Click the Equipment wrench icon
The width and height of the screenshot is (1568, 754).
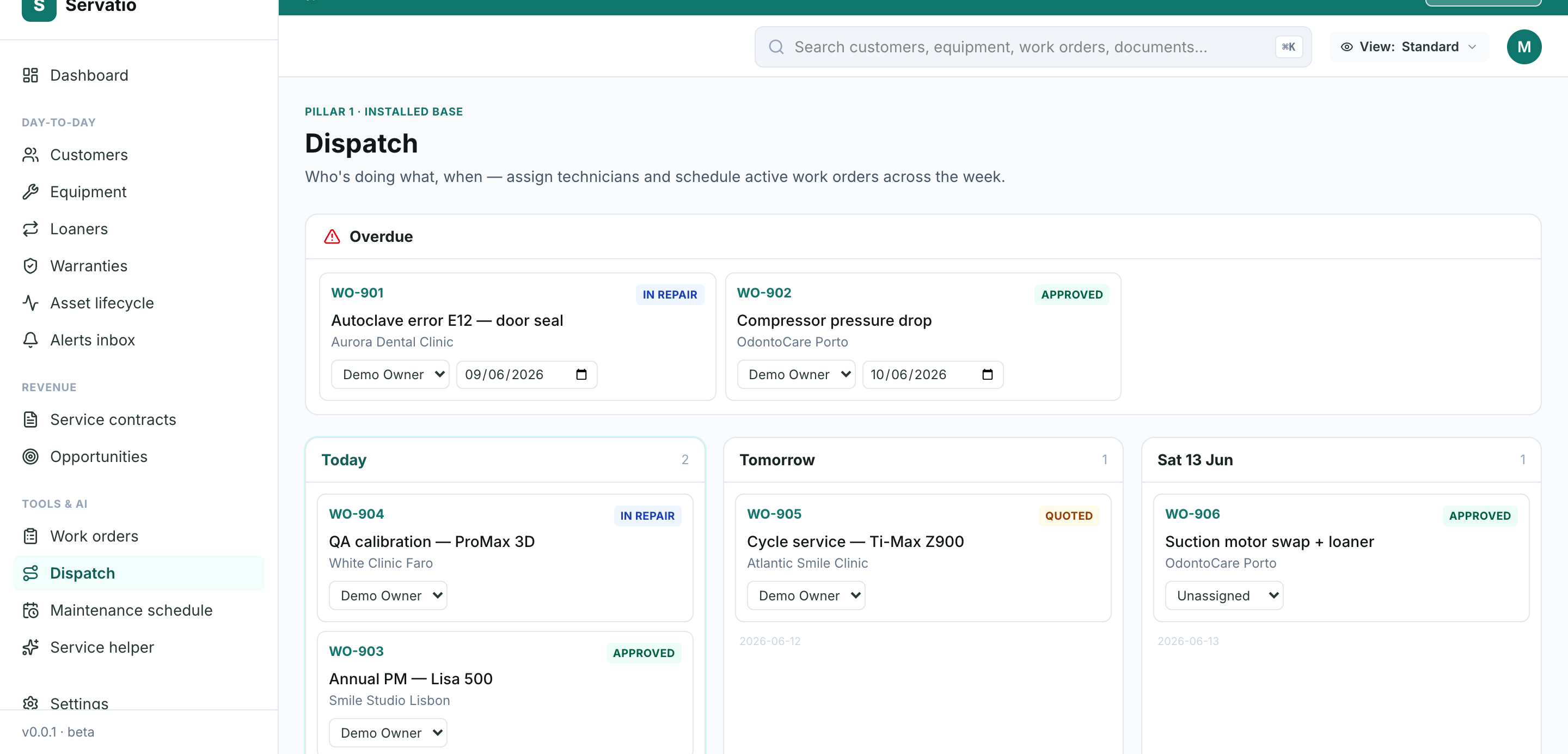pyautogui.click(x=30, y=192)
